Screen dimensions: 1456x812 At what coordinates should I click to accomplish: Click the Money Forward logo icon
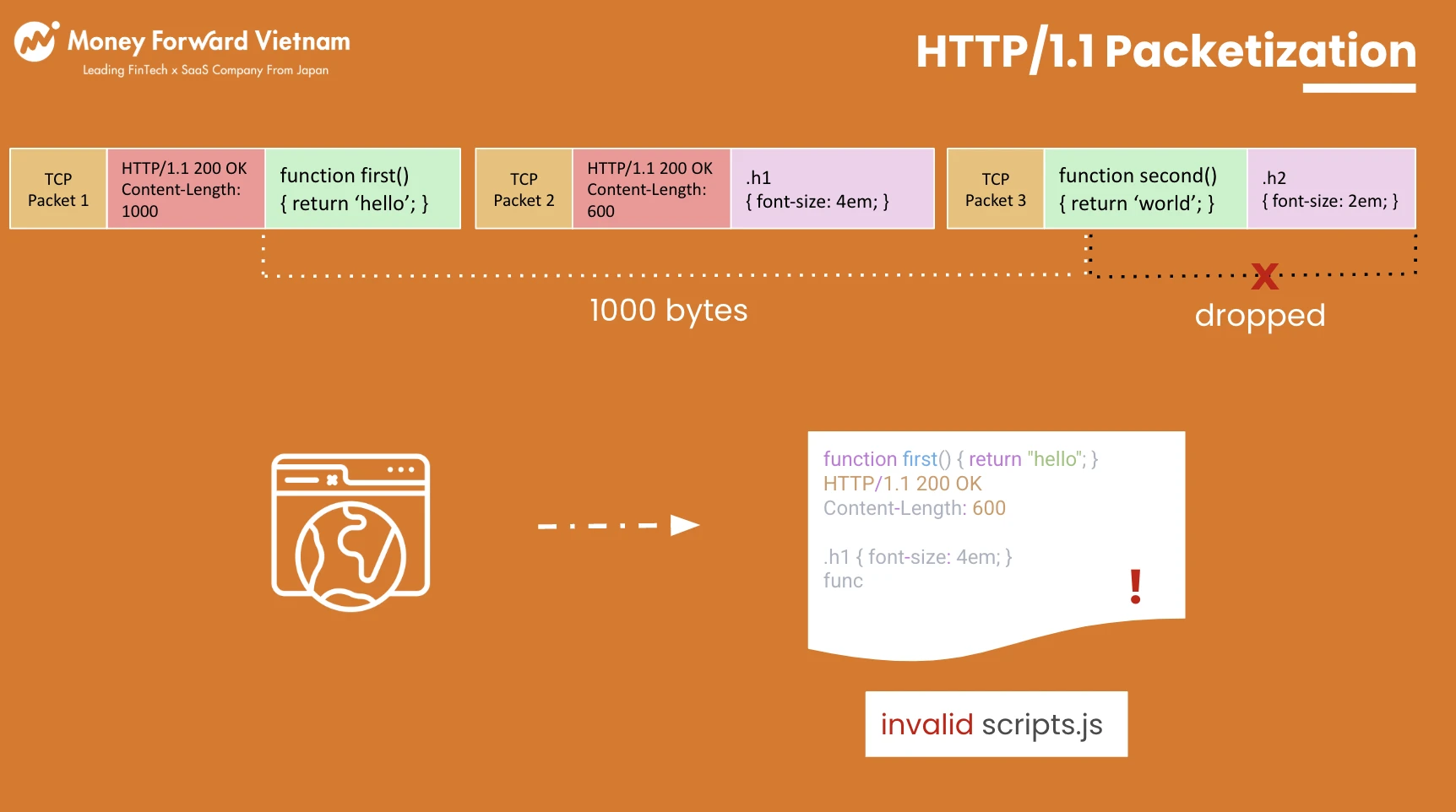36,41
